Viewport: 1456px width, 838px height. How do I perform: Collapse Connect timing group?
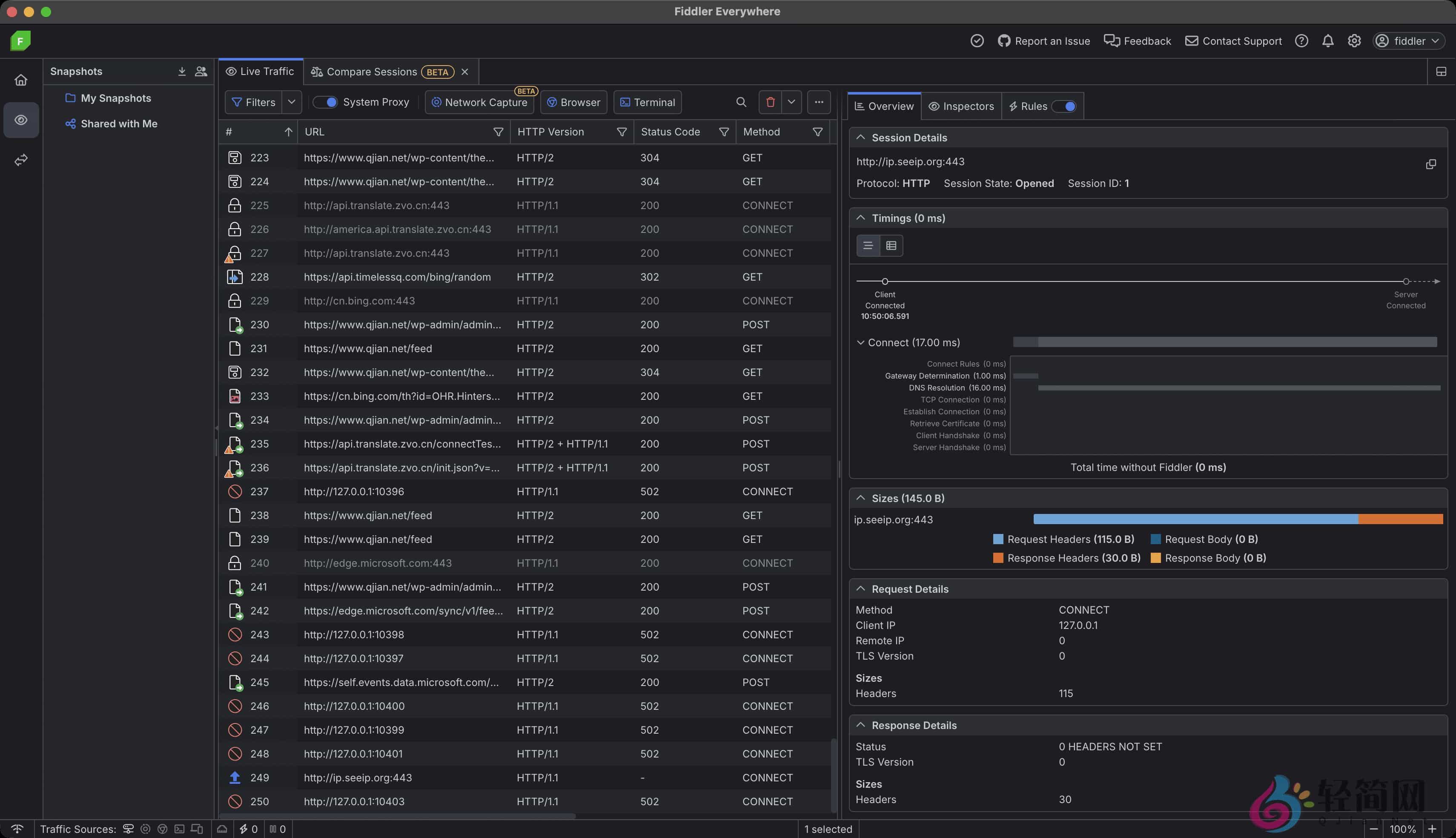[x=860, y=343]
